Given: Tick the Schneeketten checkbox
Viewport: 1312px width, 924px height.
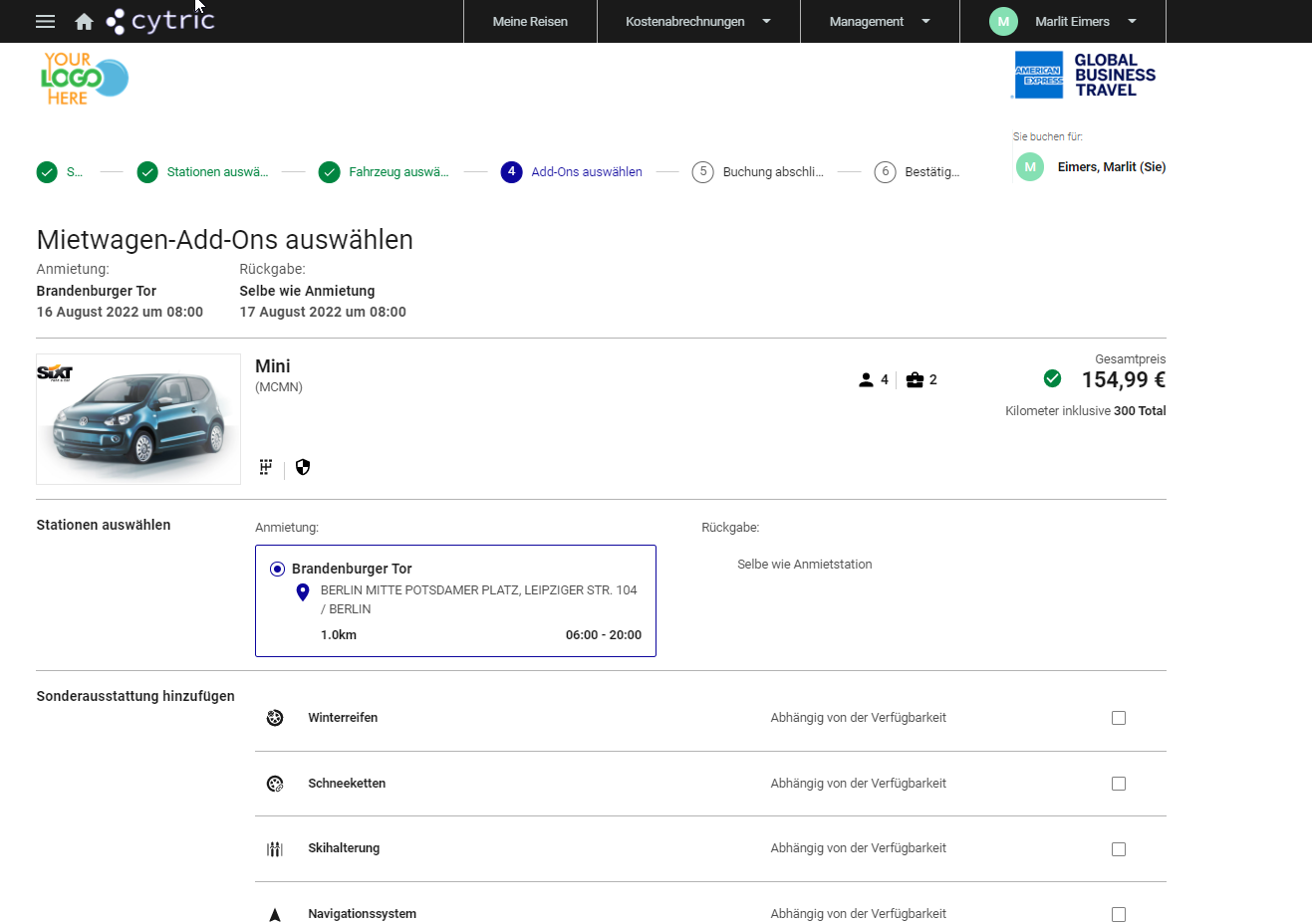Looking at the screenshot, I should pos(1119,784).
